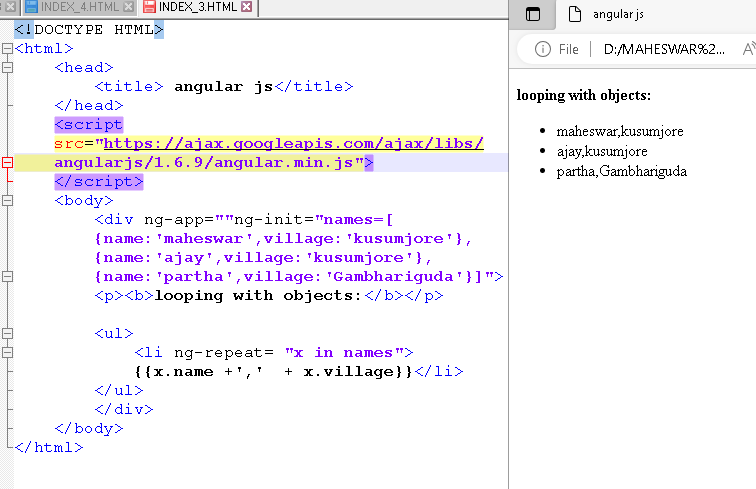The height and width of the screenshot is (489, 756).
Task: Close the partially hidden leftmost editor tab
Action: [x=10, y=7]
